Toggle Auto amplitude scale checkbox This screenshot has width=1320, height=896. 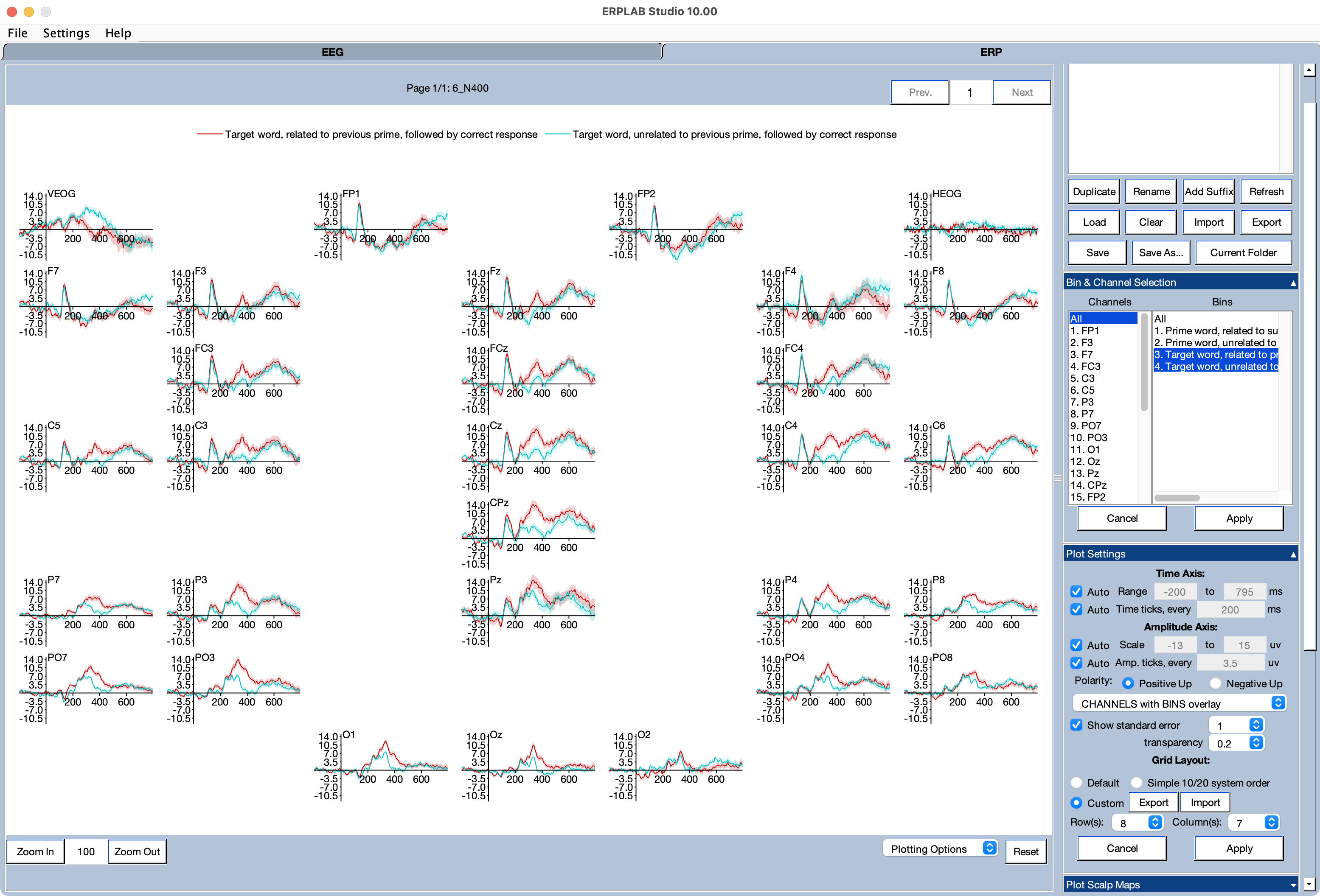point(1076,645)
